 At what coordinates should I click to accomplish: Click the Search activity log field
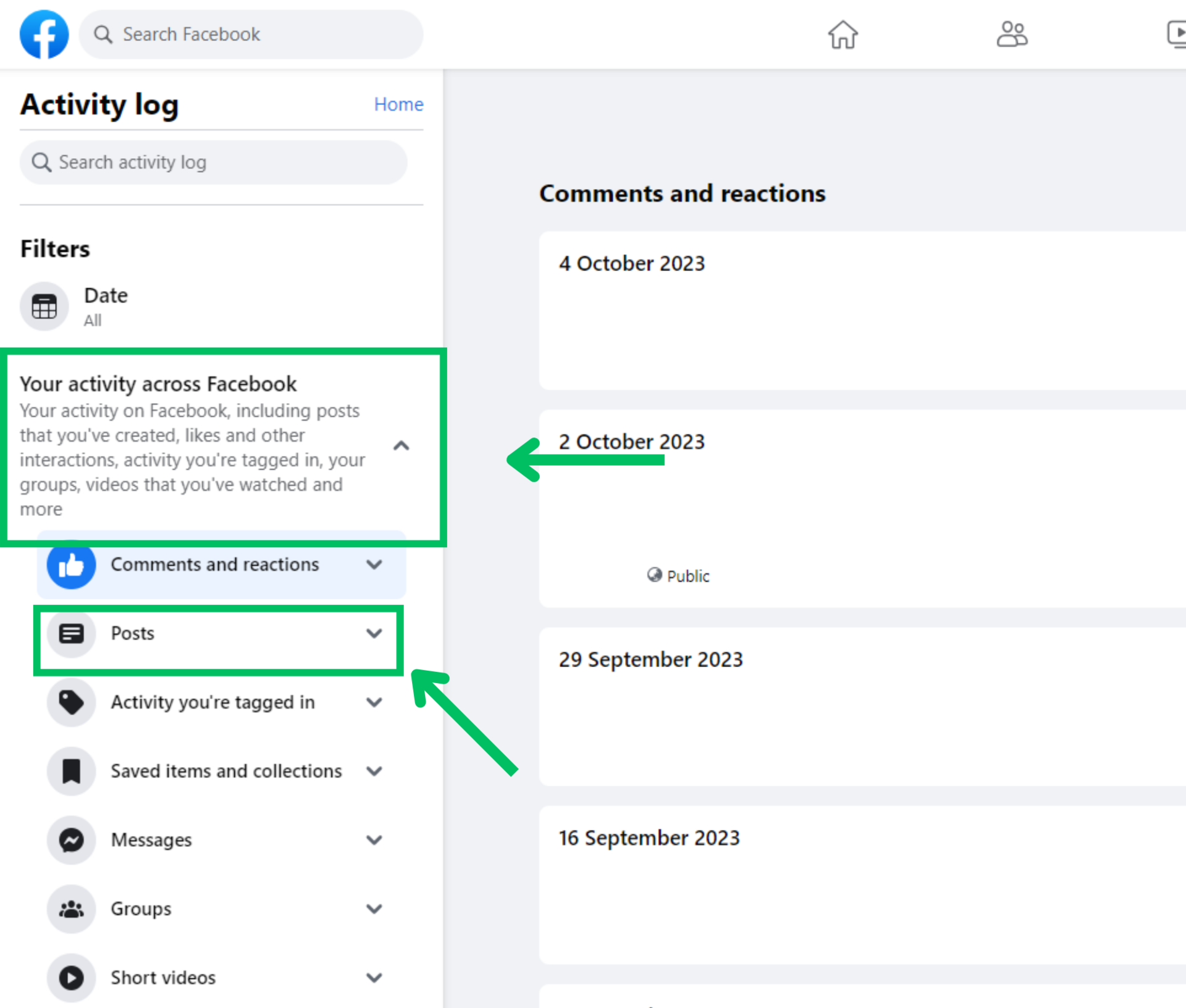213,162
